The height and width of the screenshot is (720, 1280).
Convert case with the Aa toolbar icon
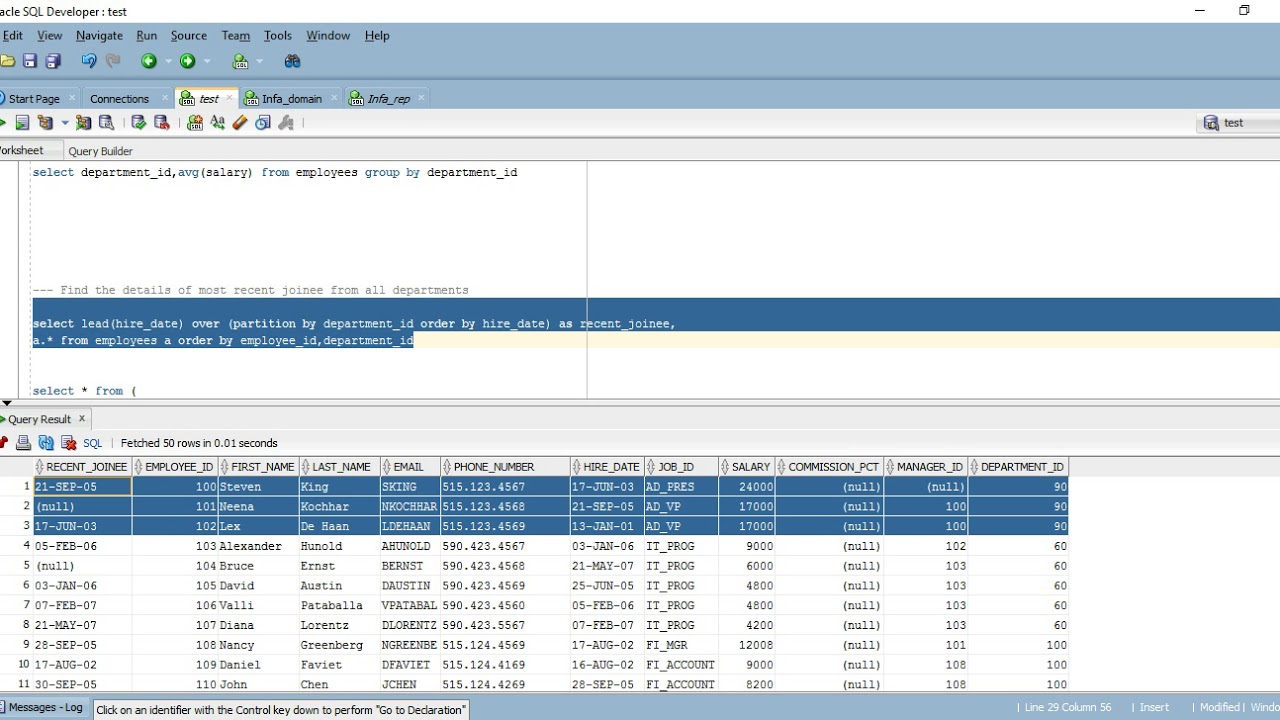217,123
